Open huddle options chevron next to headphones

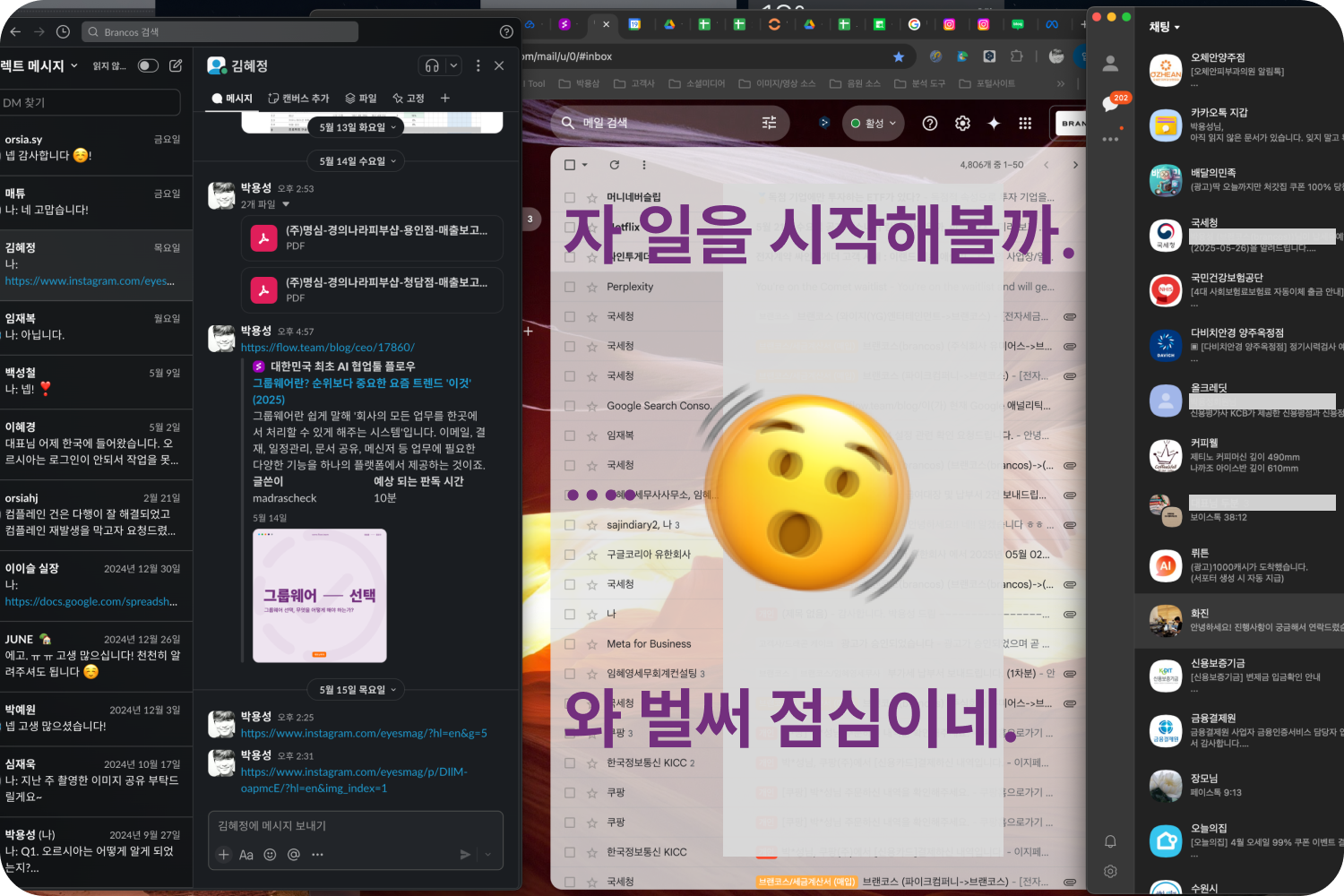coord(453,65)
